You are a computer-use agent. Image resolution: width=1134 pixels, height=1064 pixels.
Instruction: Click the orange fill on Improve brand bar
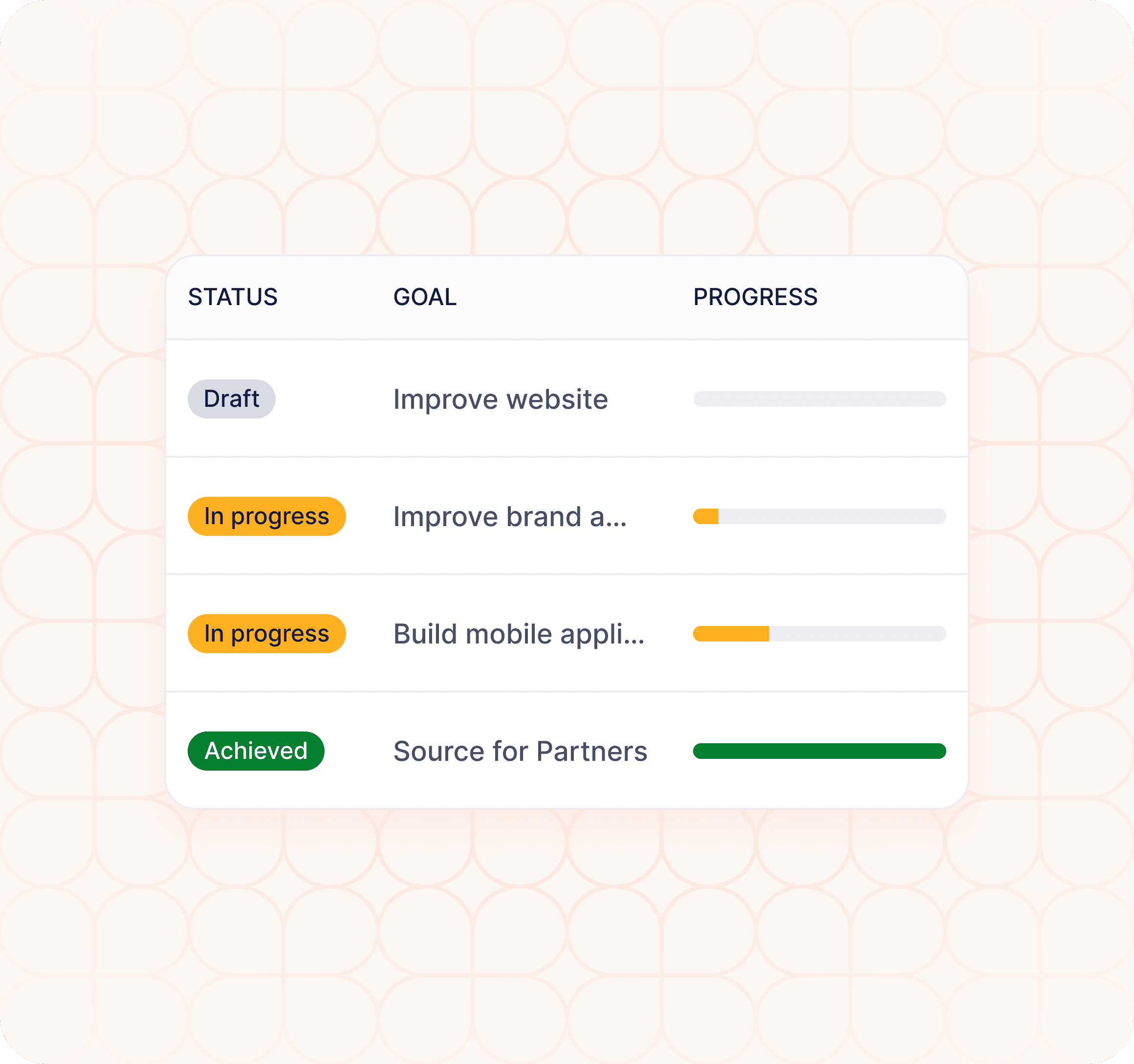point(706,516)
